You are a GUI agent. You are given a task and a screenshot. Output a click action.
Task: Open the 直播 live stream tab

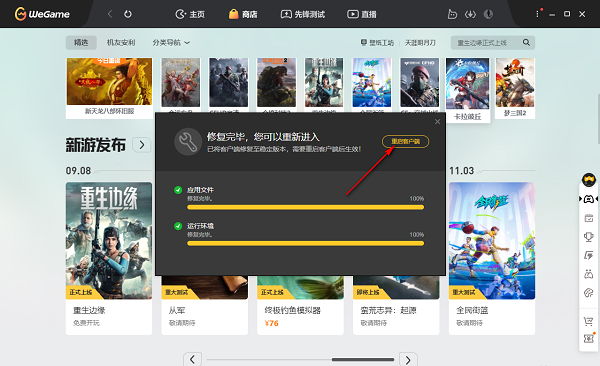pos(362,14)
